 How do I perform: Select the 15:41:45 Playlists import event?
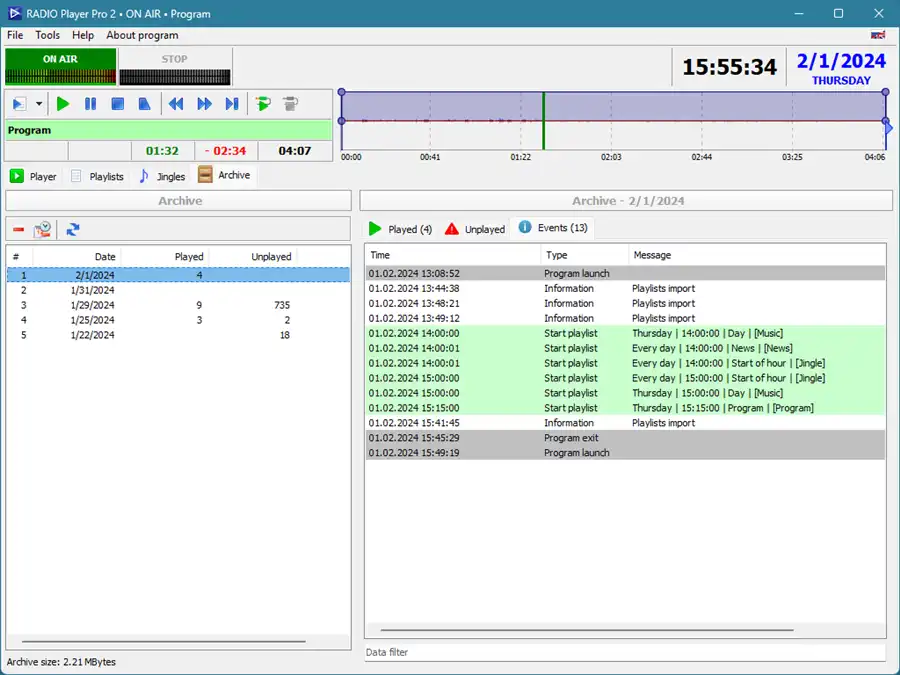coord(626,422)
